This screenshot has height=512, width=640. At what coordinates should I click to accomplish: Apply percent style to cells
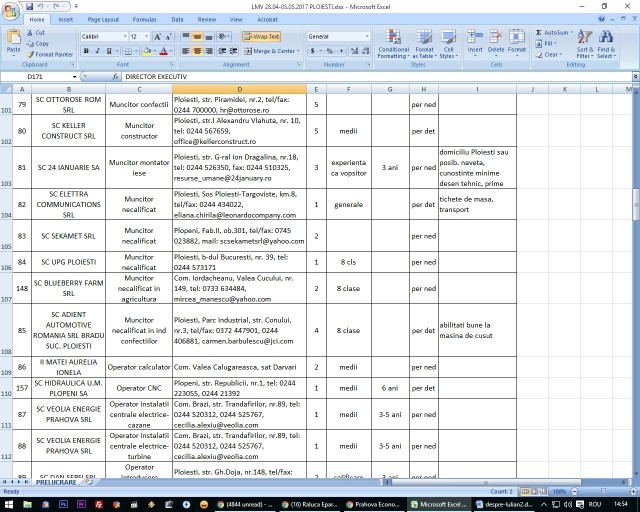330,51
